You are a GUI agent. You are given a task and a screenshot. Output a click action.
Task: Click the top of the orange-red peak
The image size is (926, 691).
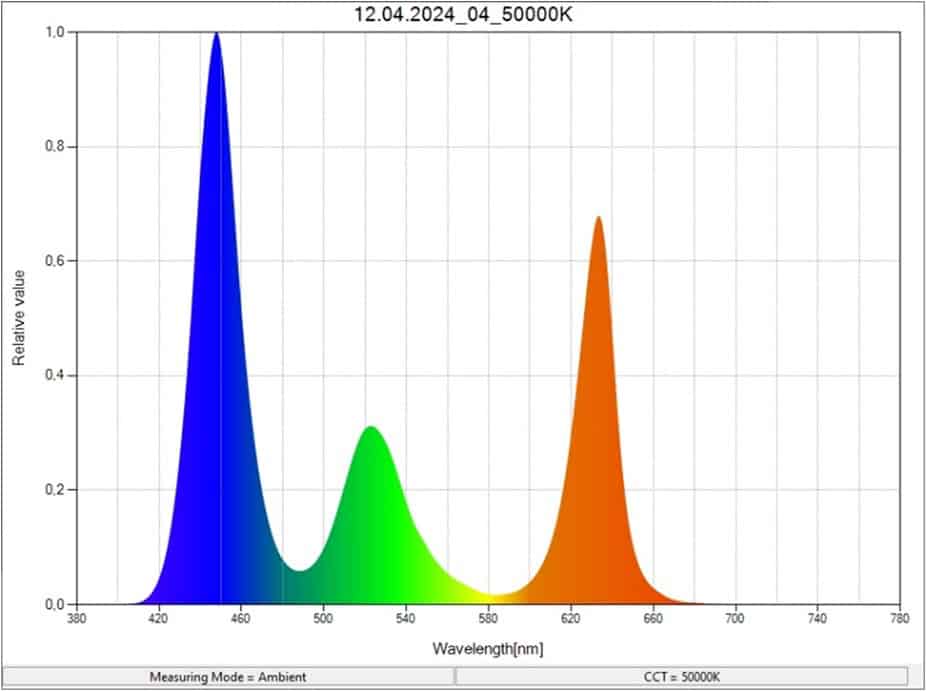coord(598,220)
